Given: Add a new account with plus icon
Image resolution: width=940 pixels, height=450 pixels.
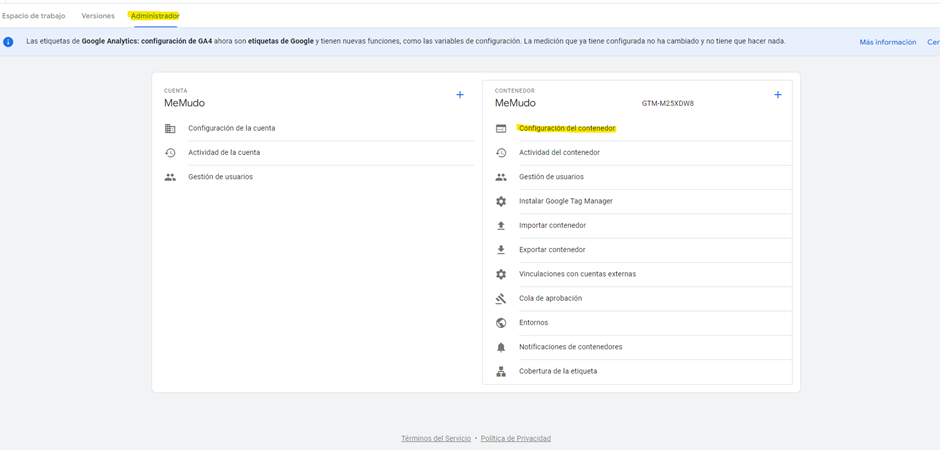Looking at the screenshot, I should pyautogui.click(x=460, y=95).
